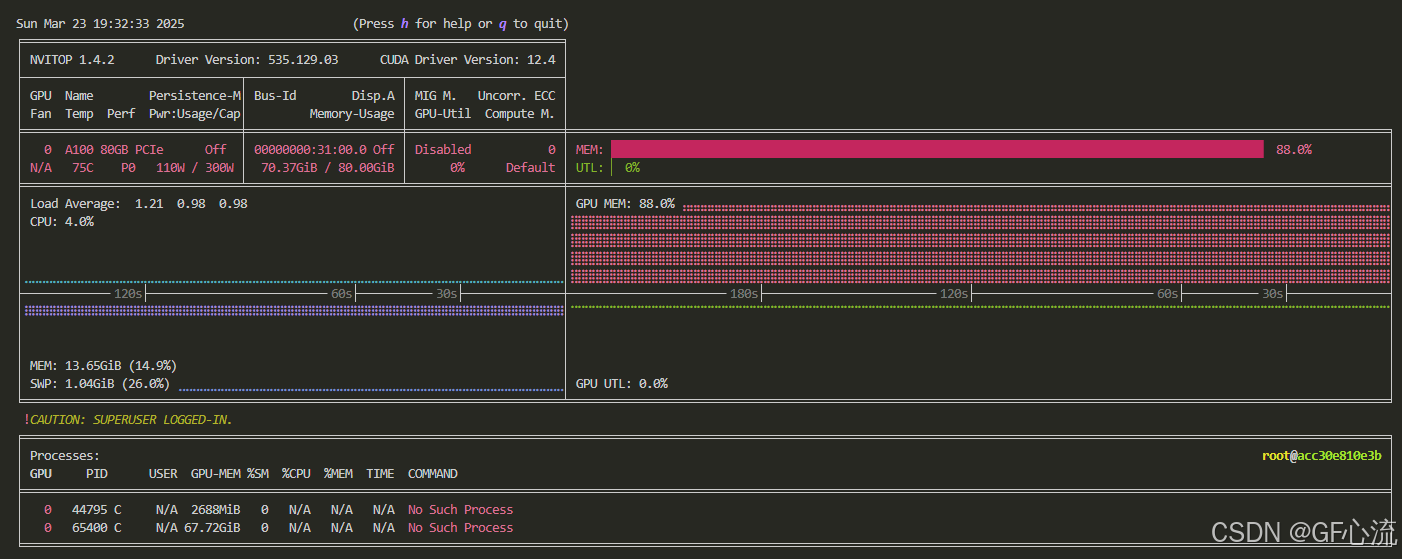Image resolution: width=1402 pixels, height=559 pixels.
Task: Click Driver Version: 535.129.03
Action: pos(247,60)
